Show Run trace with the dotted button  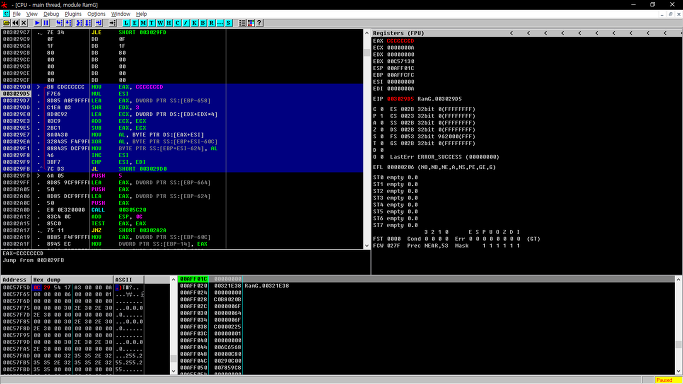[220, 23]
